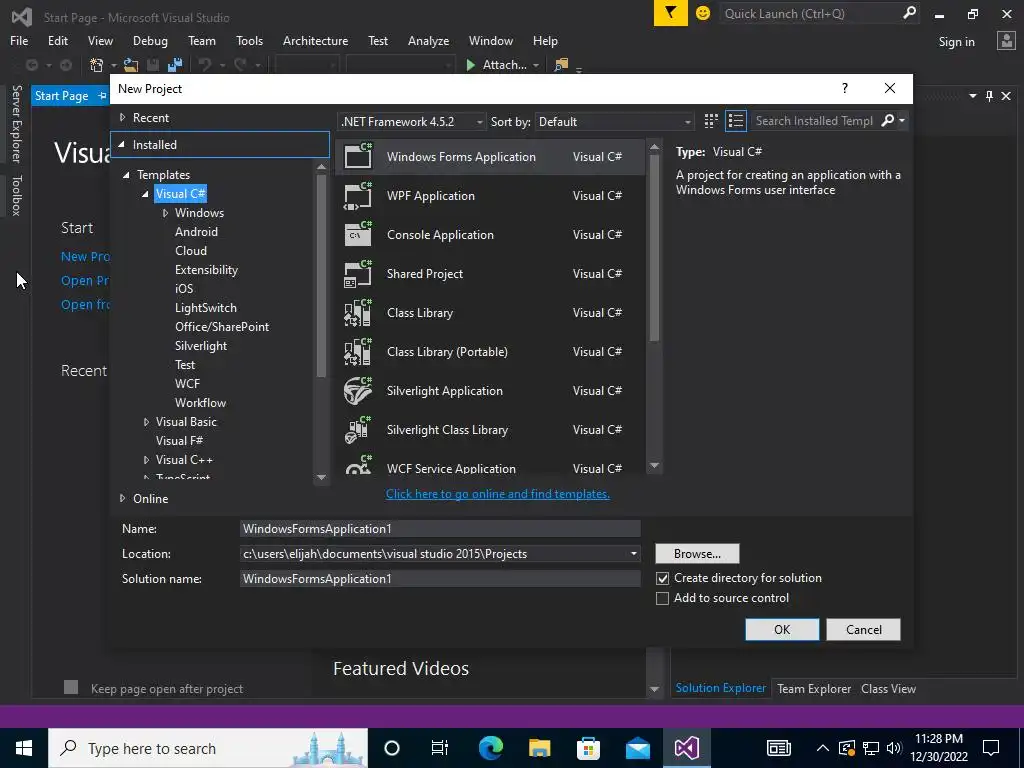The image size is (1024, 768).
Task: Toggle Keep page open after project checkbox
Action: pos(71,687)
